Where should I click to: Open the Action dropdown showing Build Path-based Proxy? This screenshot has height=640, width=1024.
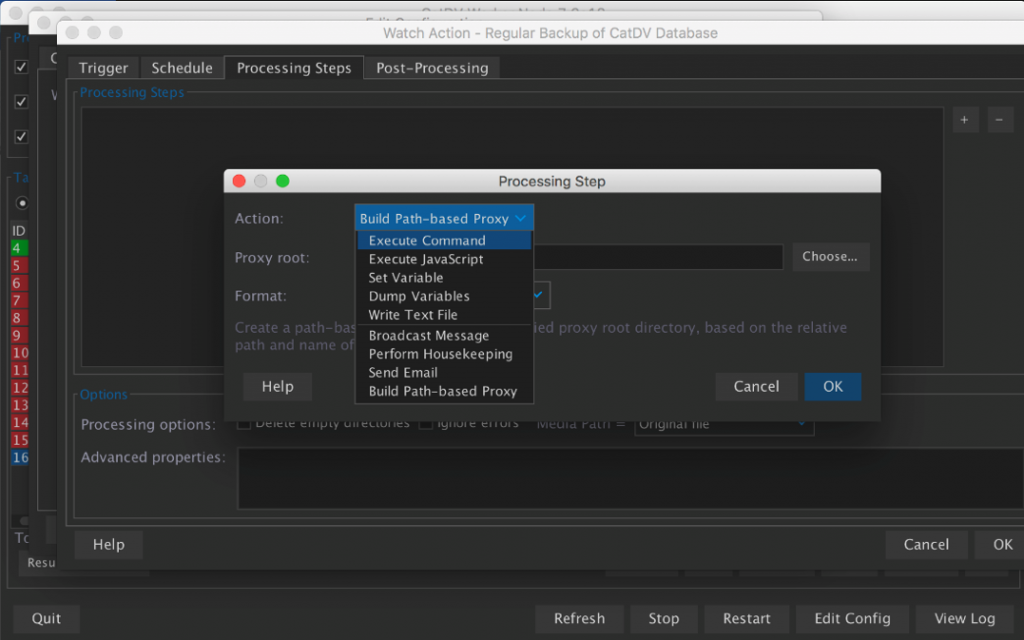tap(443, 218)
